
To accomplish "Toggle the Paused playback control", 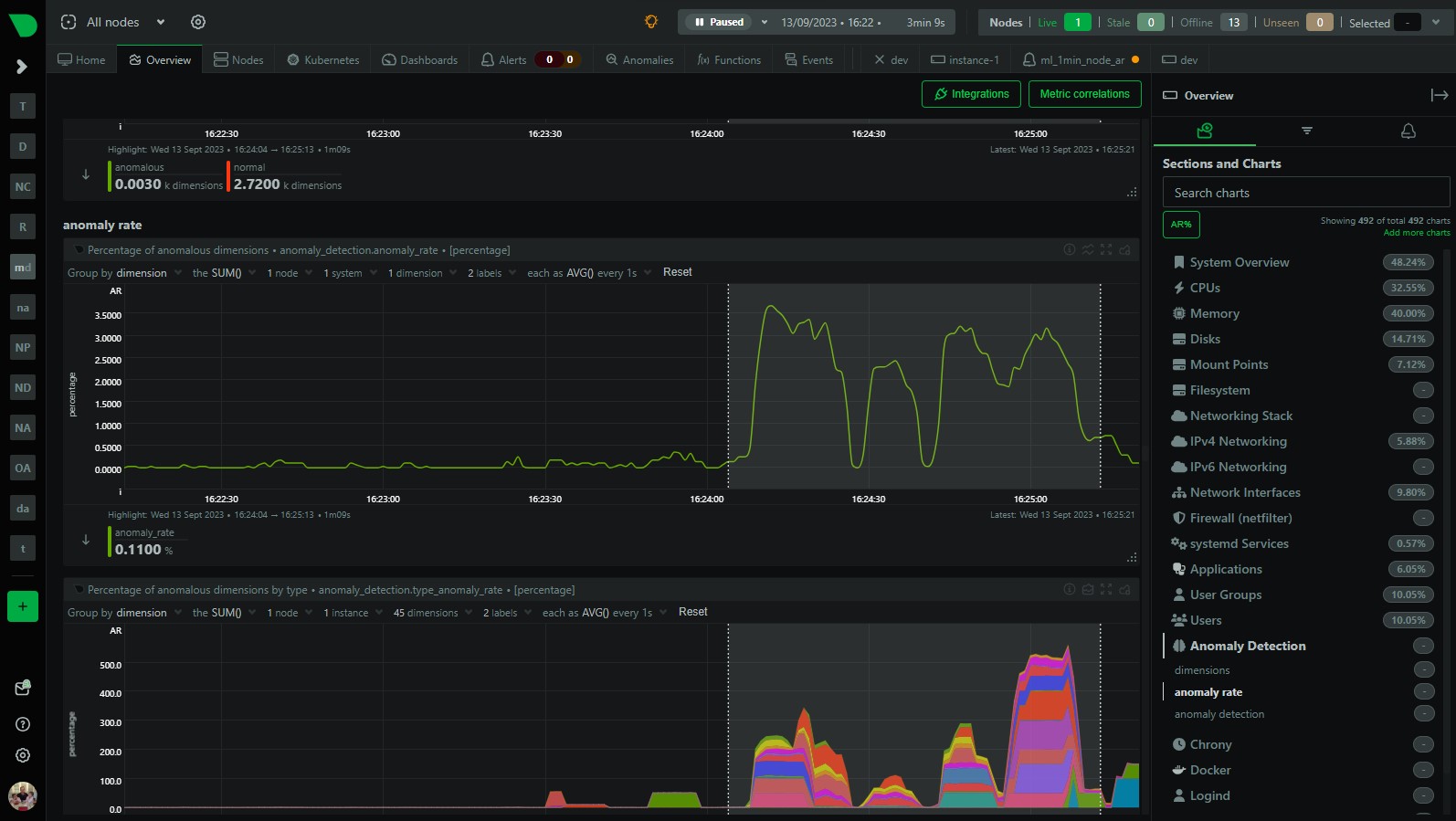I will pyautogui.click(x=720, y=22).
